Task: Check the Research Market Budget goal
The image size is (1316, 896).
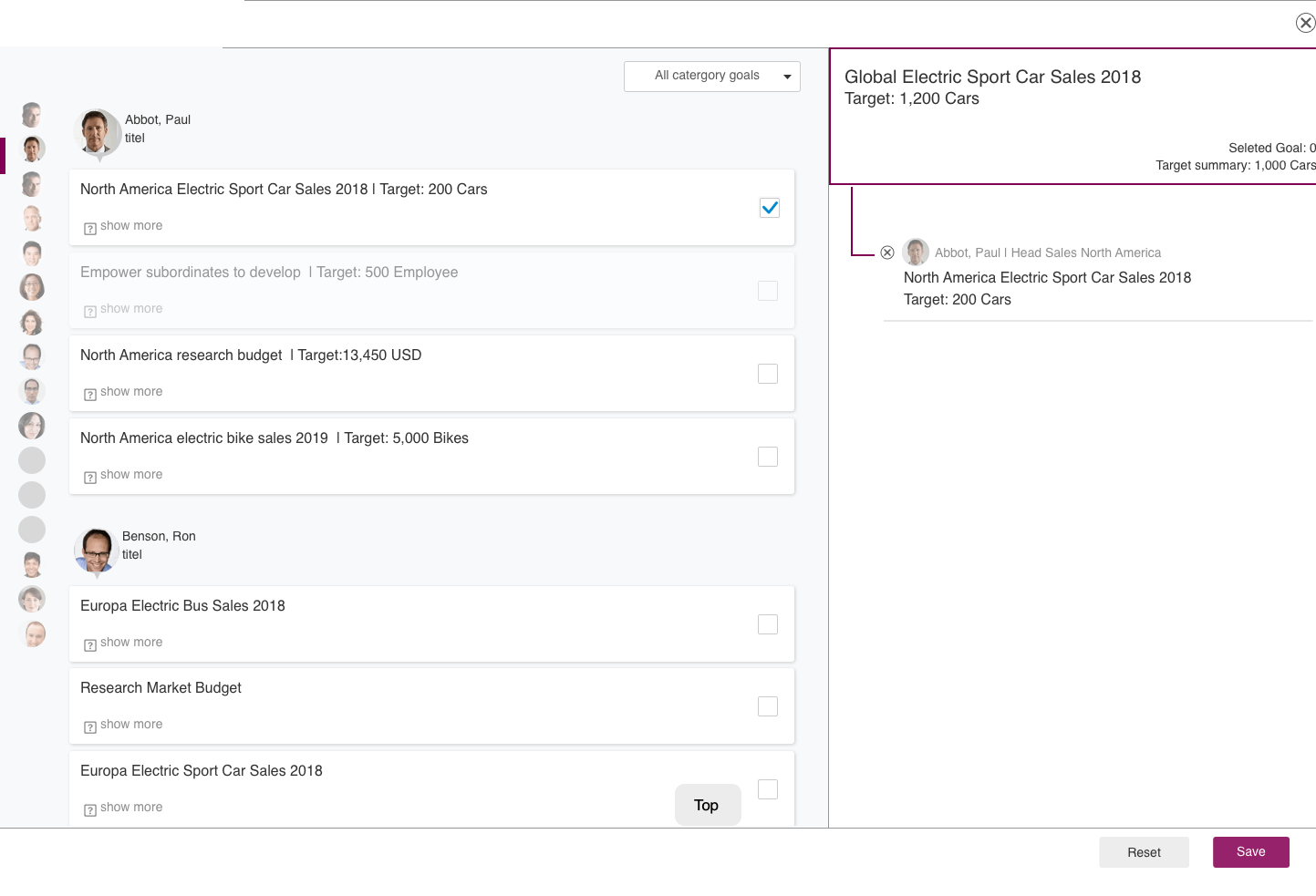Action: coord(768,706)
